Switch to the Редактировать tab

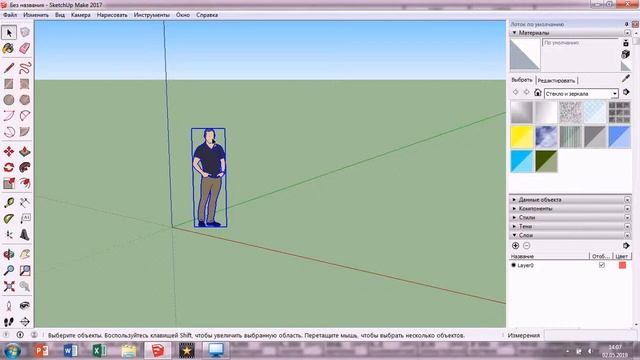(x=556, y=80)
